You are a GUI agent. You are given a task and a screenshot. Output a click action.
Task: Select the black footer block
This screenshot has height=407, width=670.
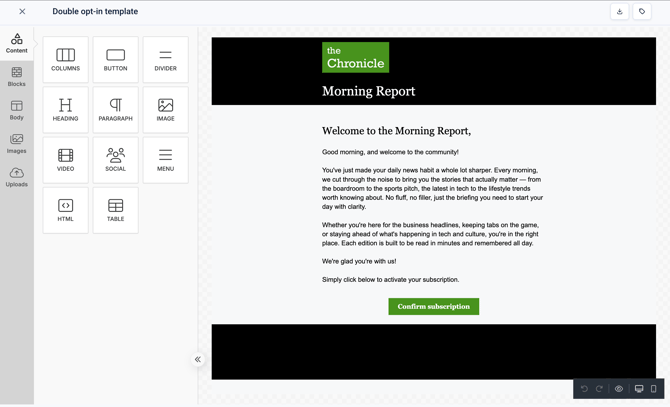[434, 351]
